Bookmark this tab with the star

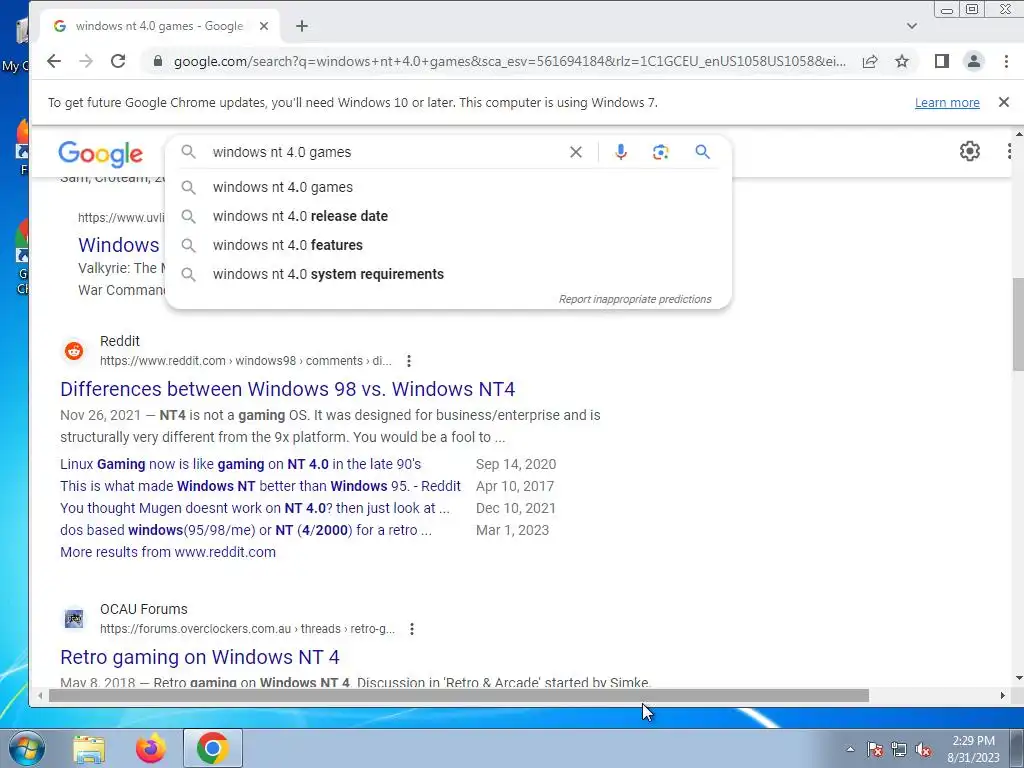(902, 61)
